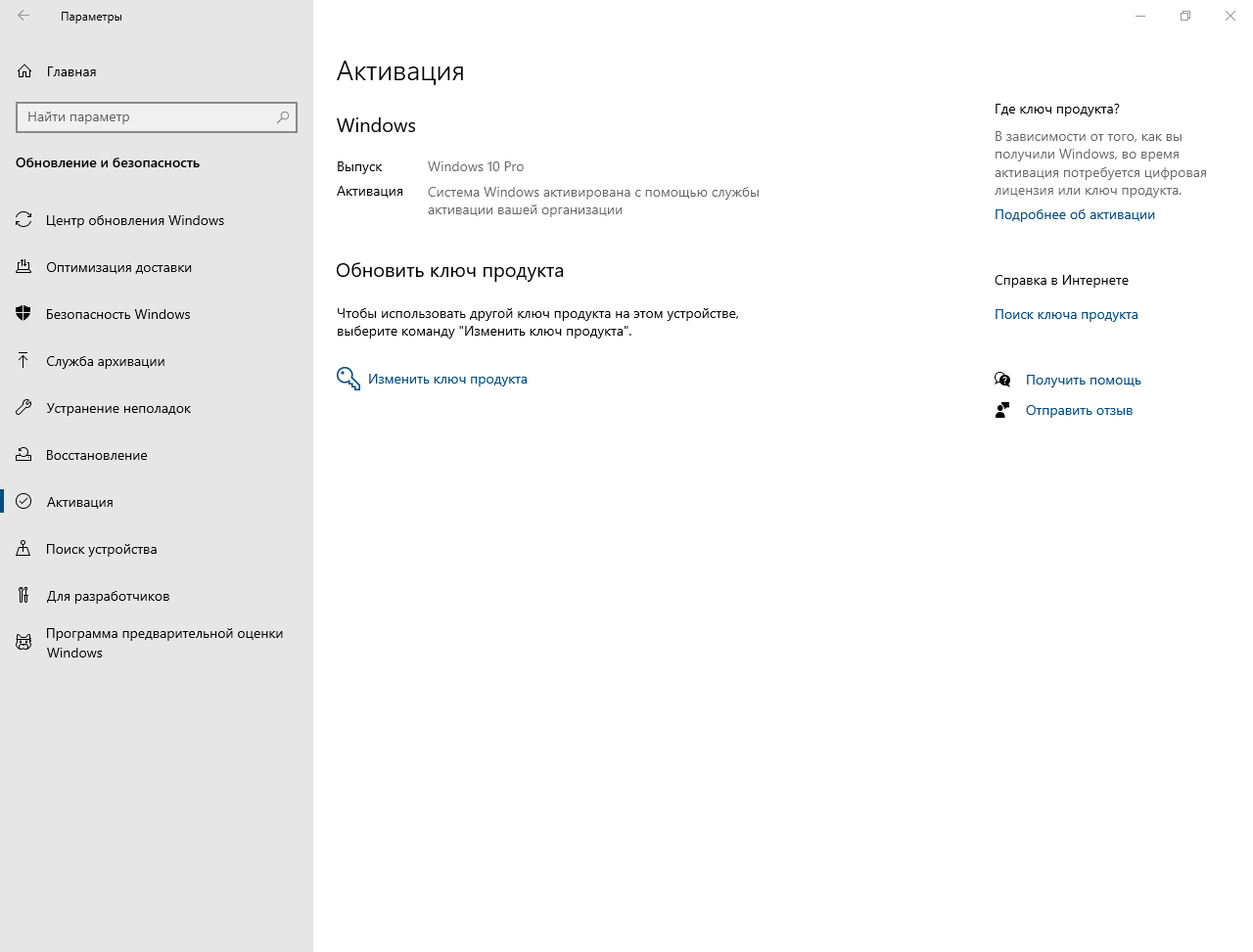This screenshot has height=952, width=1253.
Task: Close the Параметры window
Action: (x=1230, y=16)
